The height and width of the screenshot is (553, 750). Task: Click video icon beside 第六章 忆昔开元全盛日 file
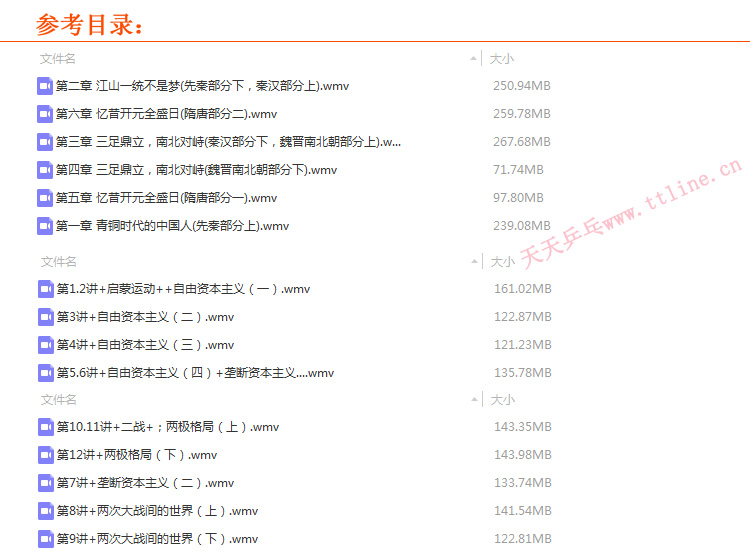[45, 114]
